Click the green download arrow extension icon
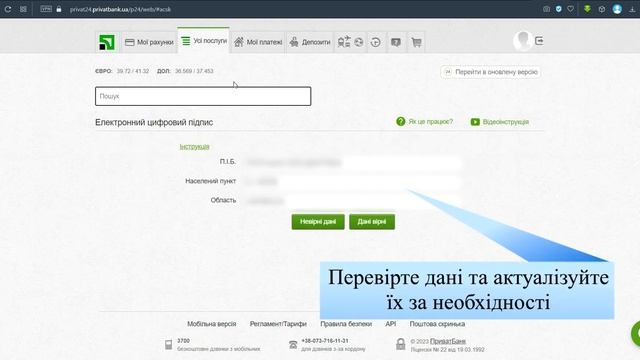This screenshot has width=640, height=360. (587, 9)
